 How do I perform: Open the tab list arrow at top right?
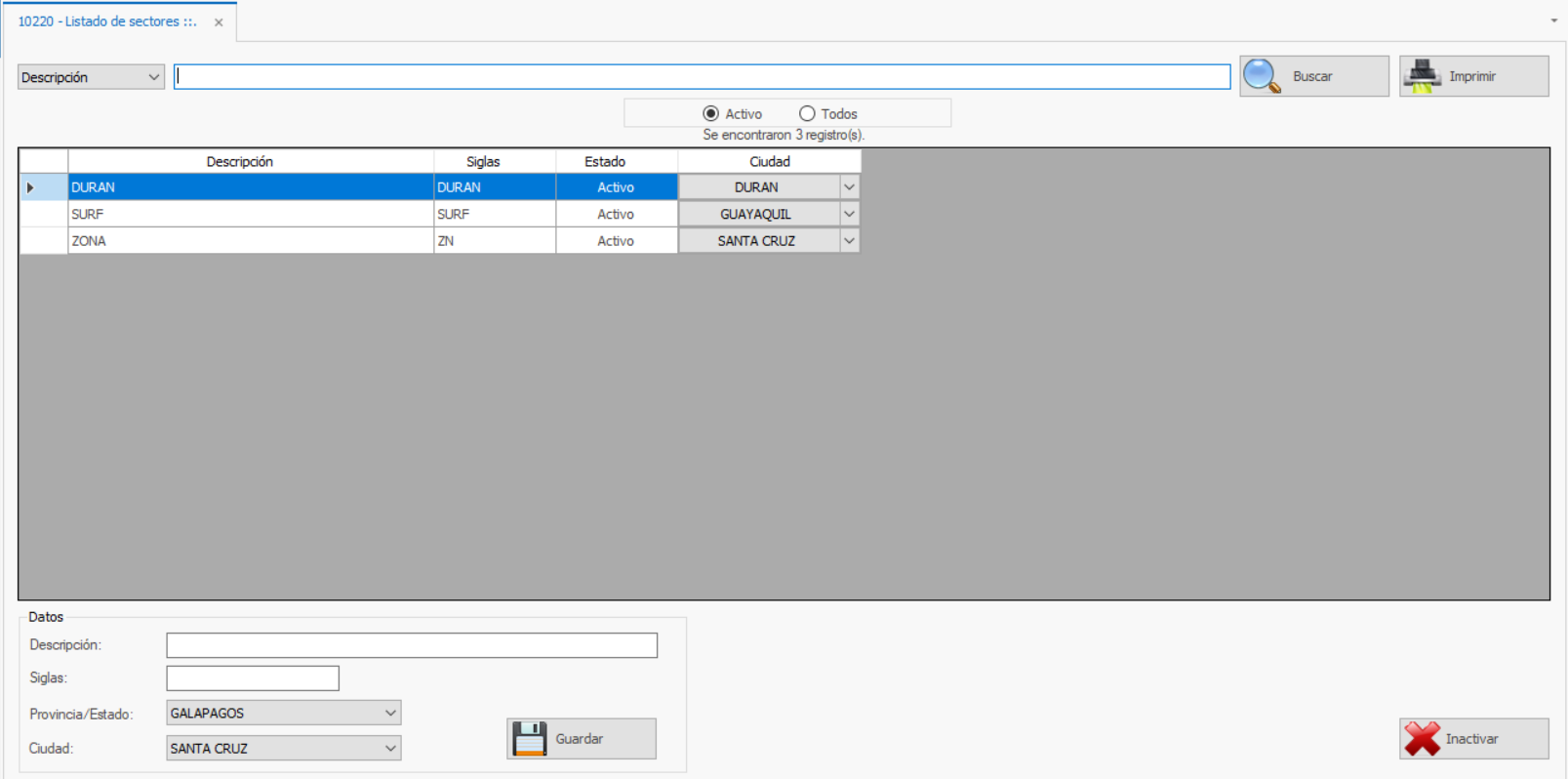click(x=1553, y=20)
